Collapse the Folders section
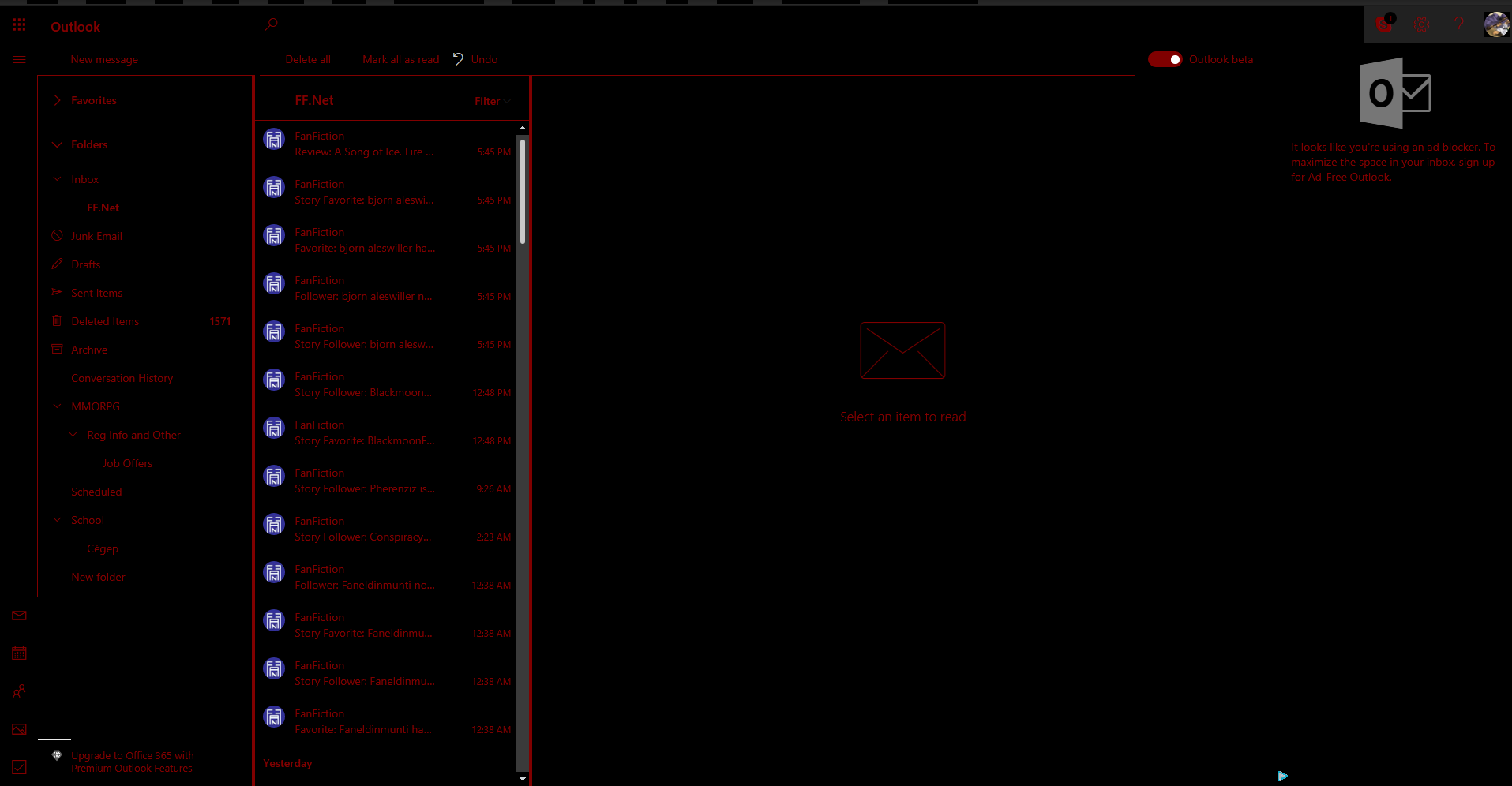The width and height of the screenshot is (1512, 786). coord(57,144)
